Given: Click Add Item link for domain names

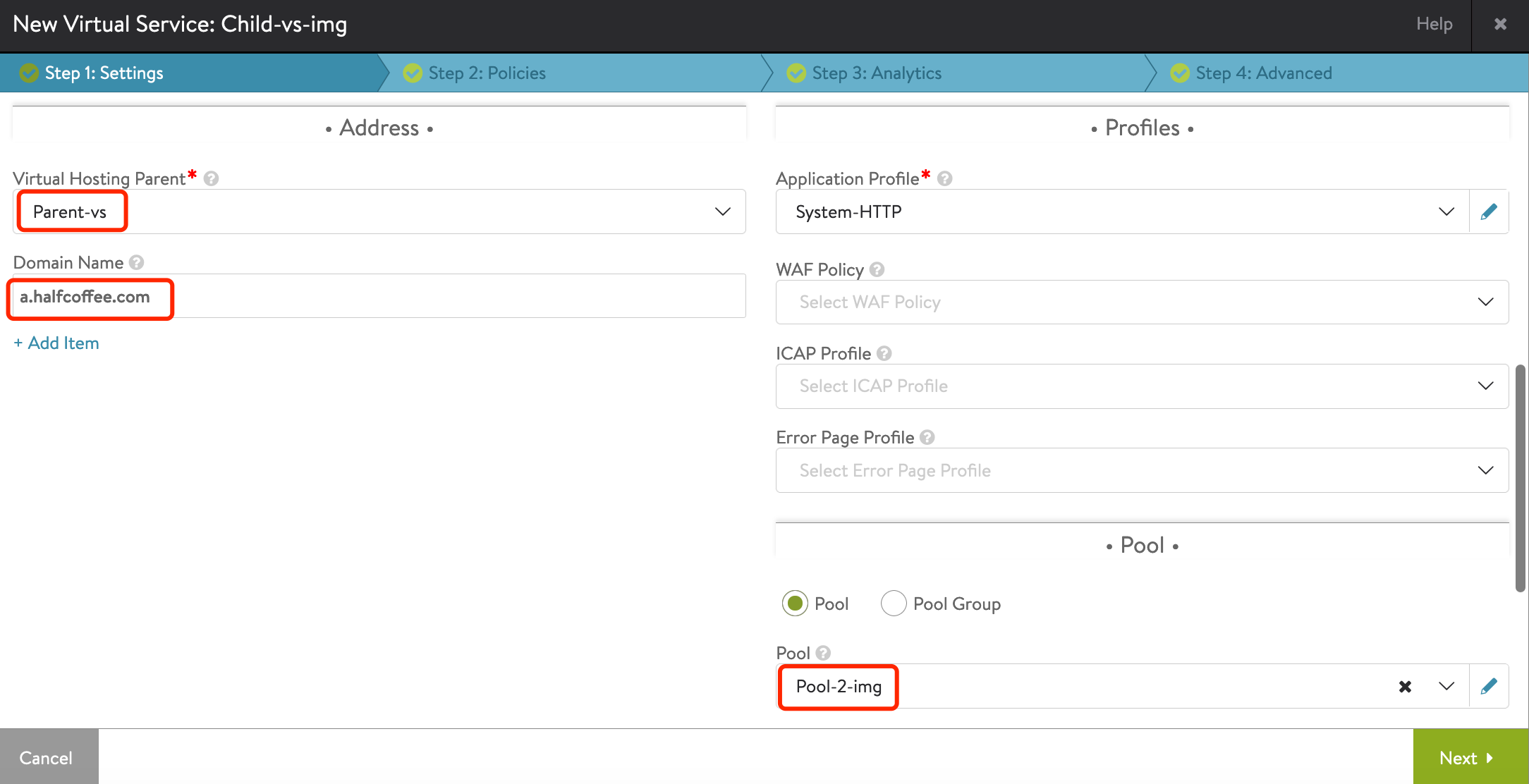Looking at the screenshot, I should [55, 343].
